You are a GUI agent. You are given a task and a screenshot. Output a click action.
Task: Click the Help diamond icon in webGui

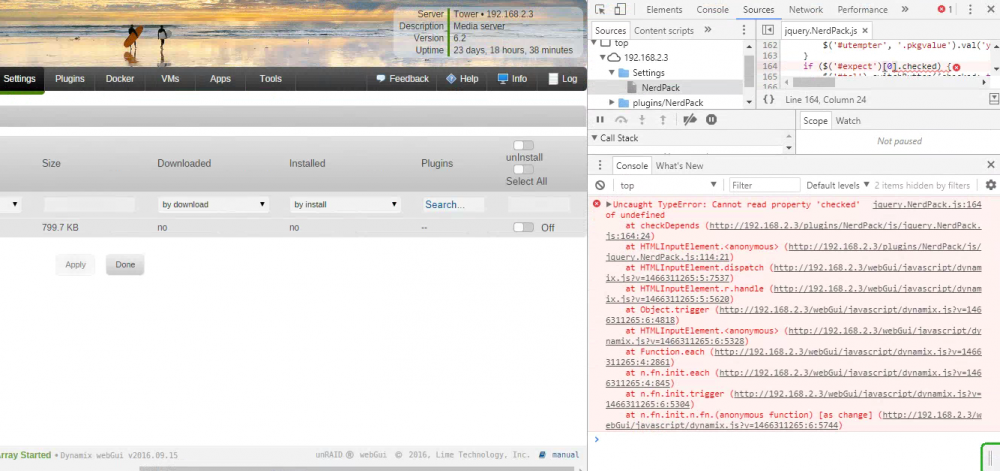click(451, 78)
